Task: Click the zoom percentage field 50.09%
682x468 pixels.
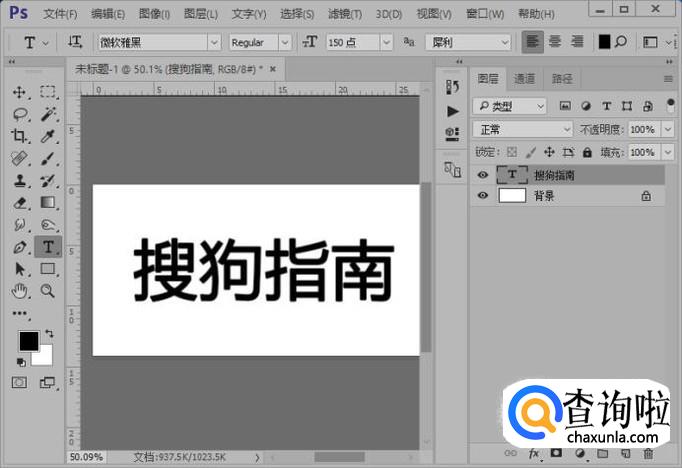Action: pyautogui.click(x=86, y=456)
